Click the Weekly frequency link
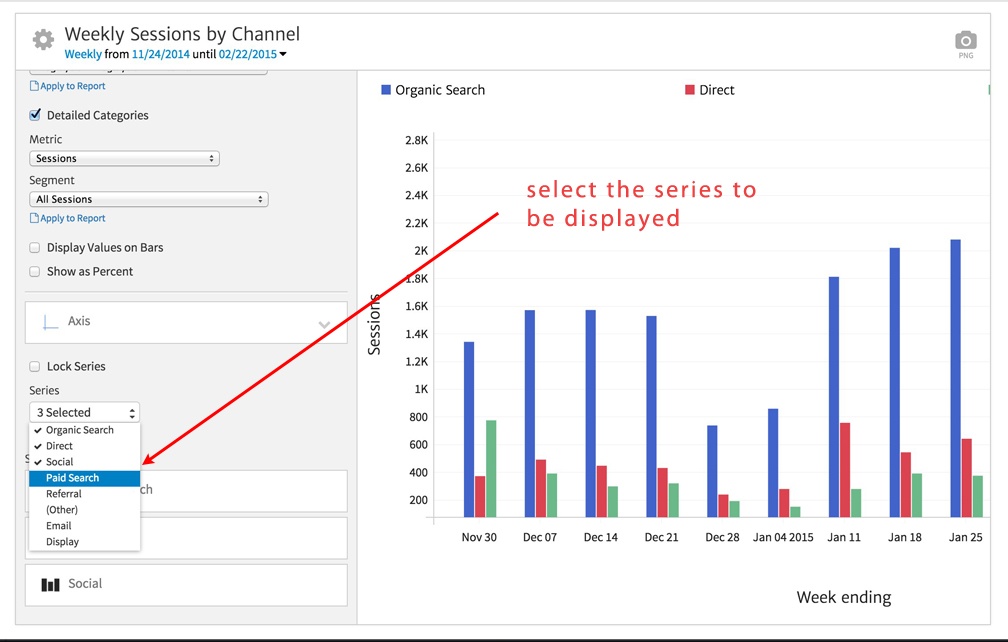 click(82, 54)
